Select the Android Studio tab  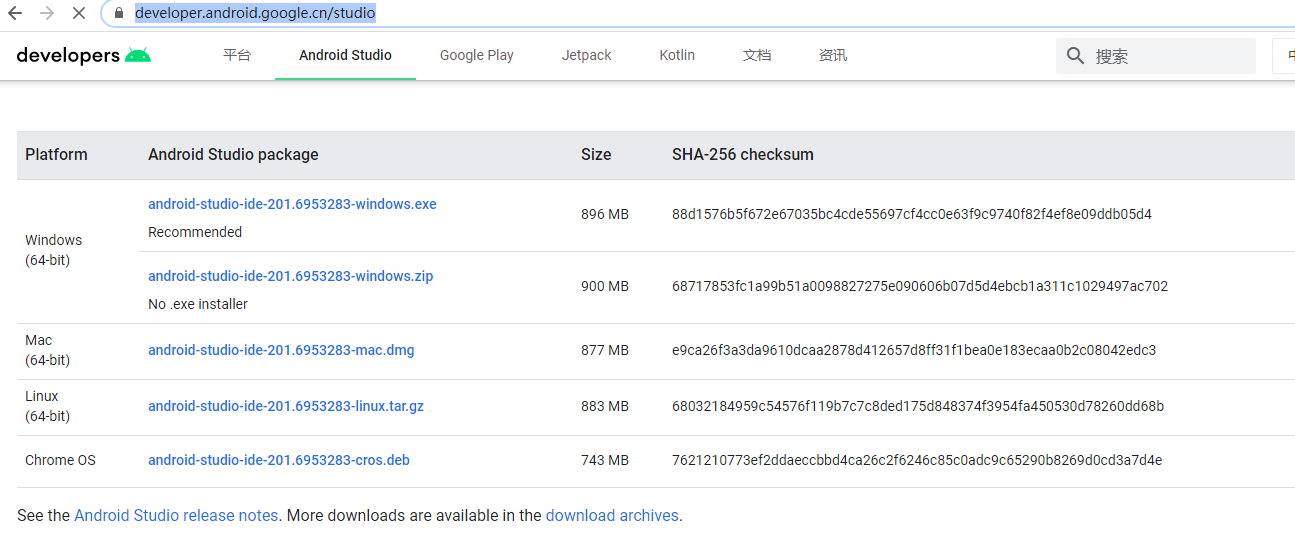coord(345,55)
